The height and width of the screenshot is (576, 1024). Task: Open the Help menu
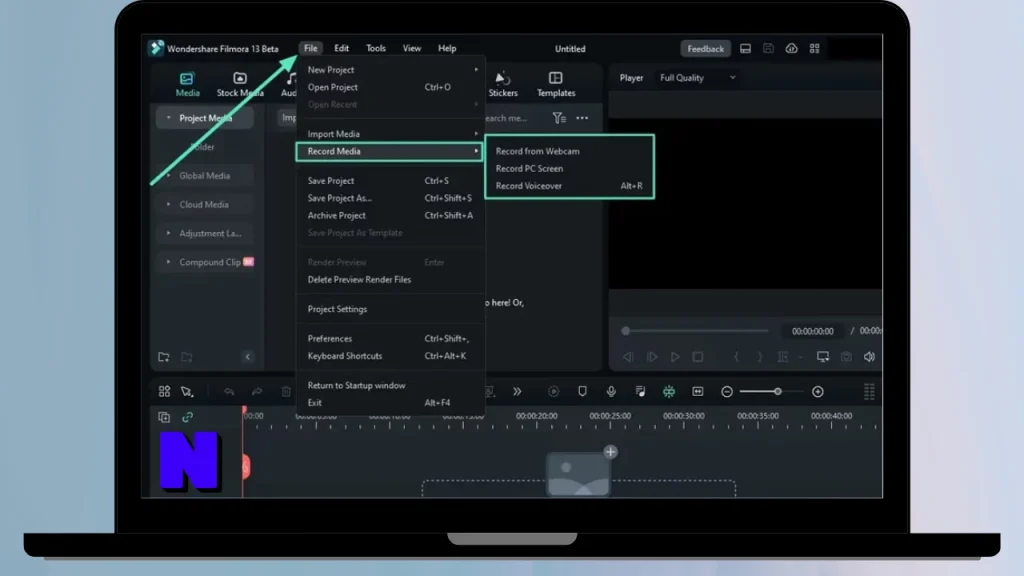pyautogui.click(x=447, y=48)
